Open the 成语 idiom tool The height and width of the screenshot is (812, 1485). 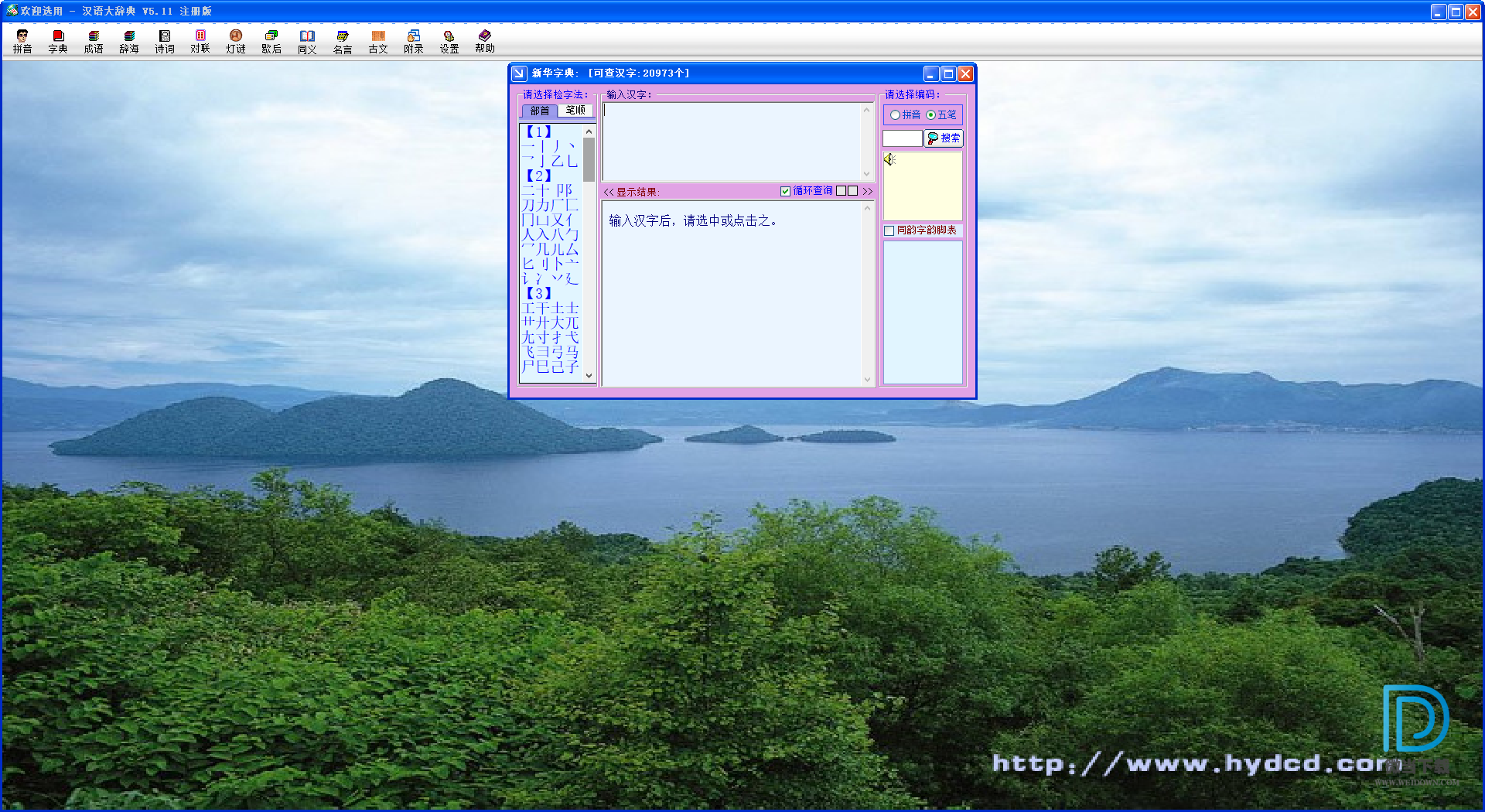click(x=94, y=42)
